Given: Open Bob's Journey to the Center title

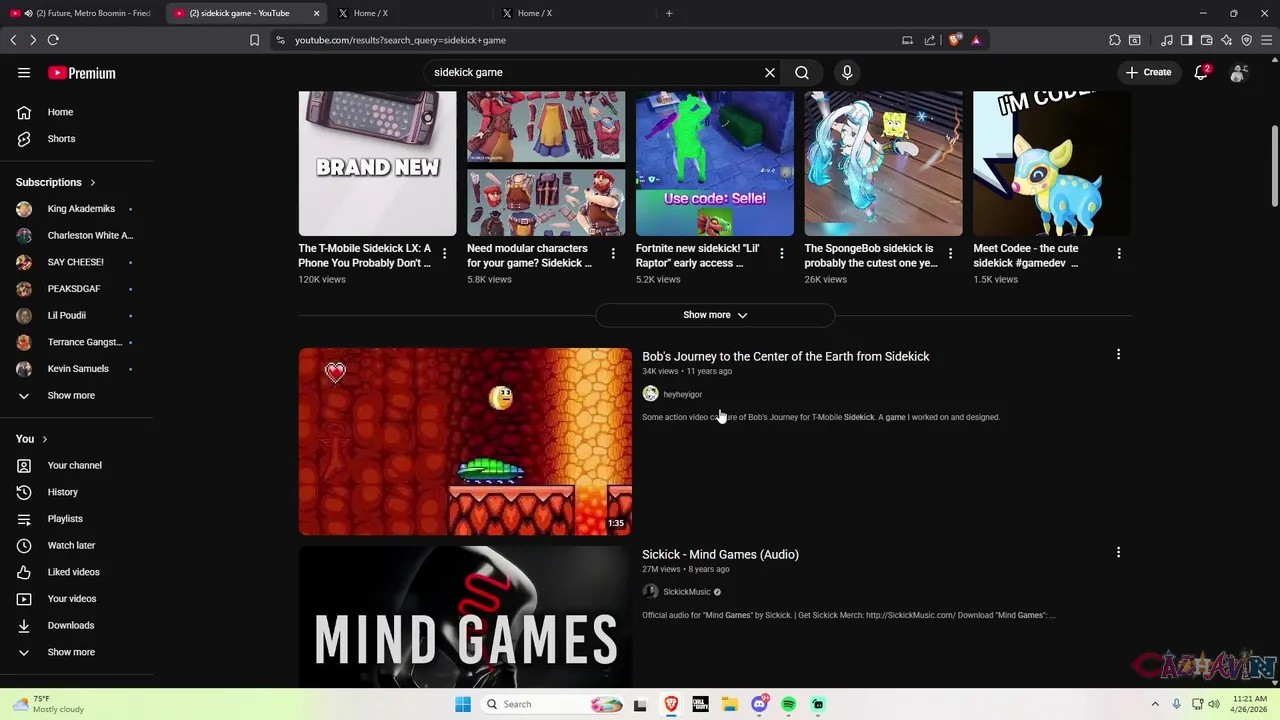Looking at the screenshot, I should [x=786, y=357].
